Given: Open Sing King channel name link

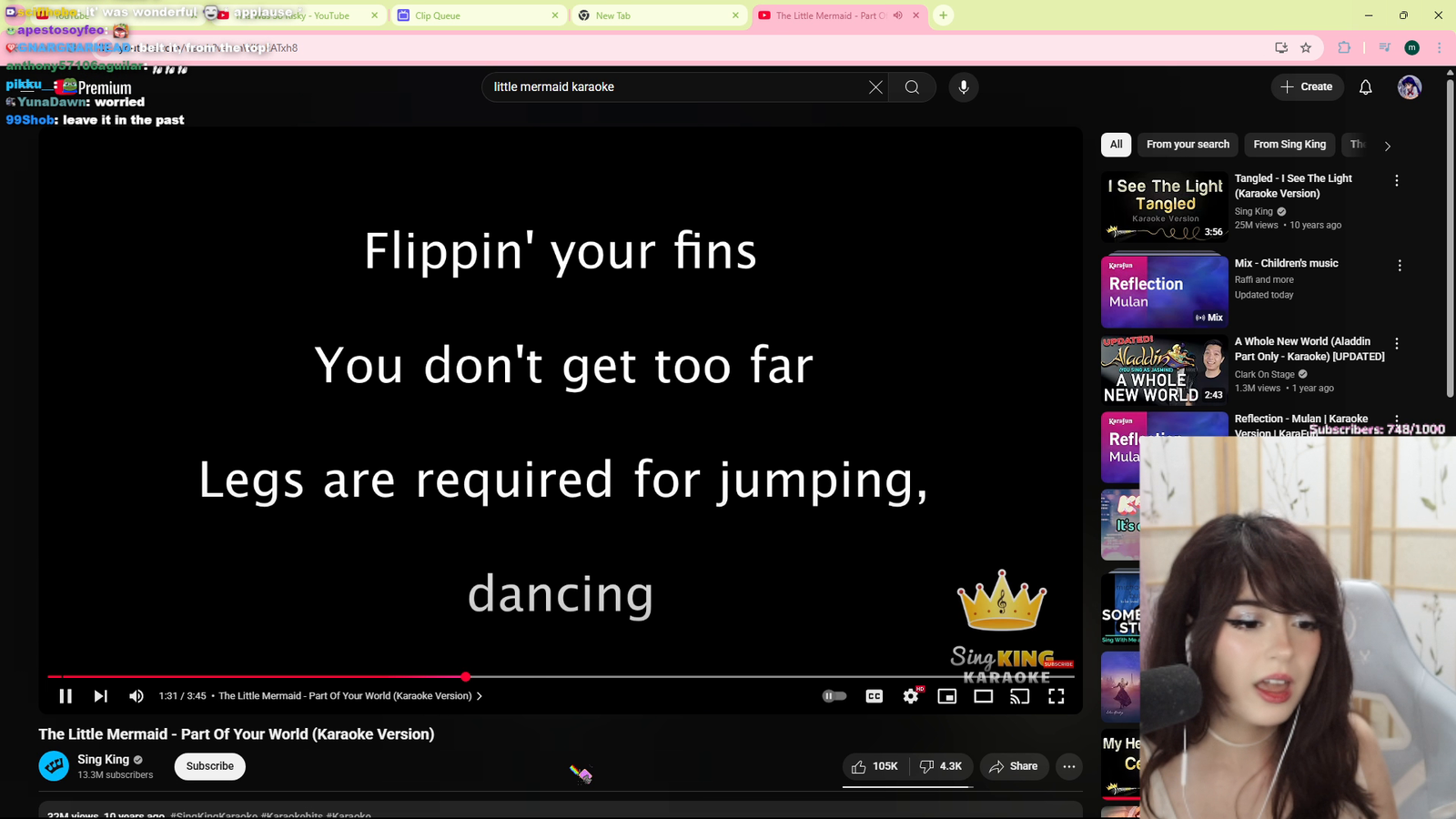Looking at the screenshot, I should pos(104,759).
